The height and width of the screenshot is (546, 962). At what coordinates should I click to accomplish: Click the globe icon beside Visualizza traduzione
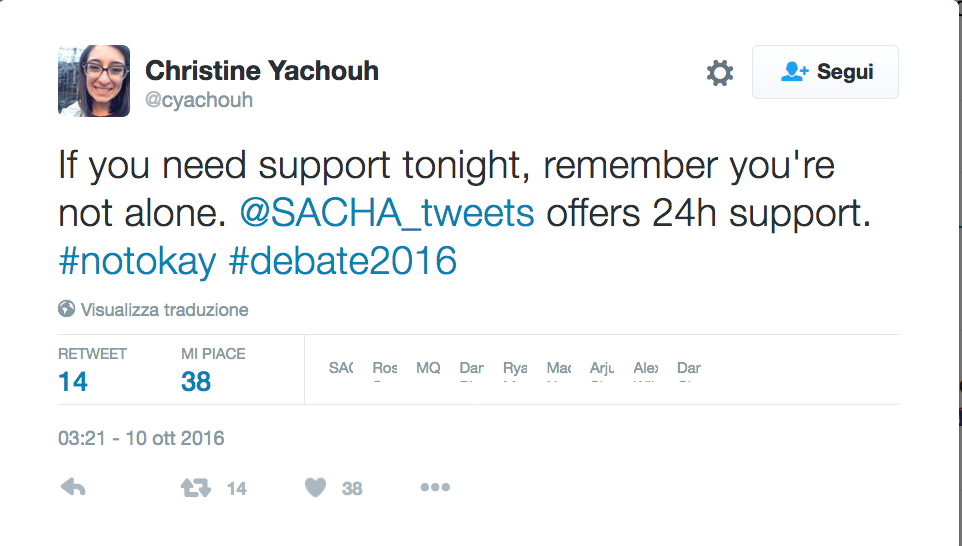click(67, 309)
